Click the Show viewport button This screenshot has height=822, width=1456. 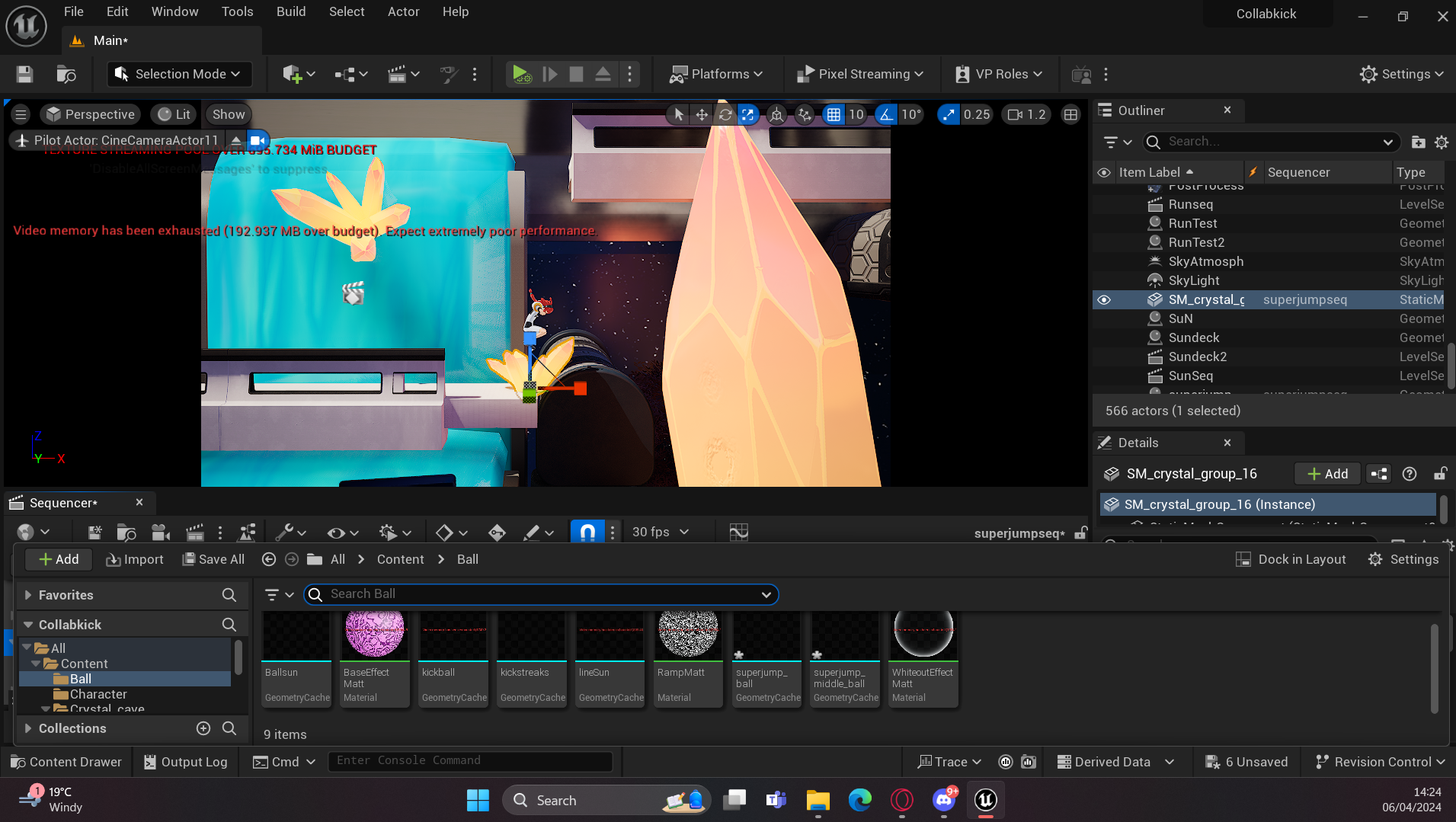(229, 114)
